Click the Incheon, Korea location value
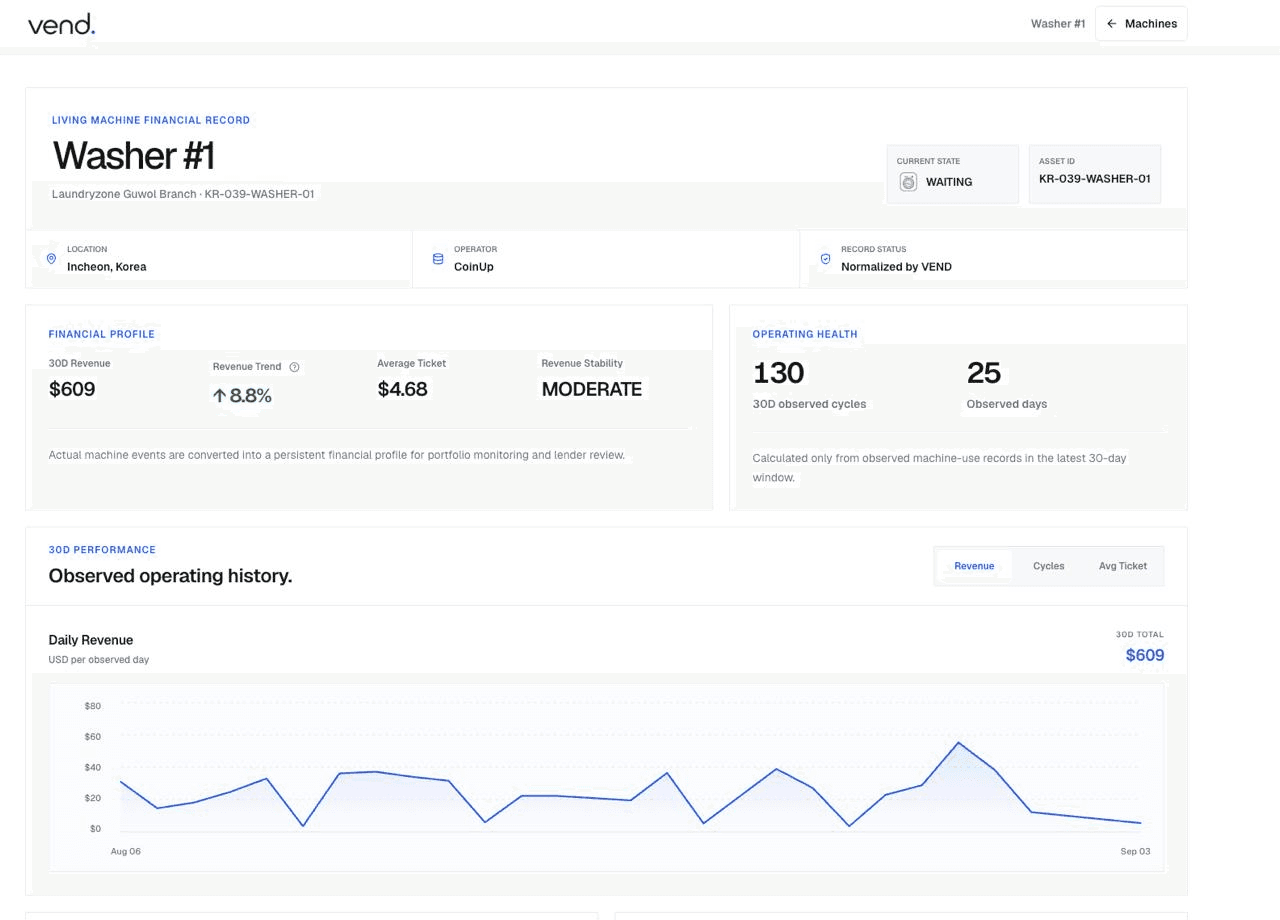This screenshot has width=1280, height=920. pyautogui.click(x=107, y=267)
